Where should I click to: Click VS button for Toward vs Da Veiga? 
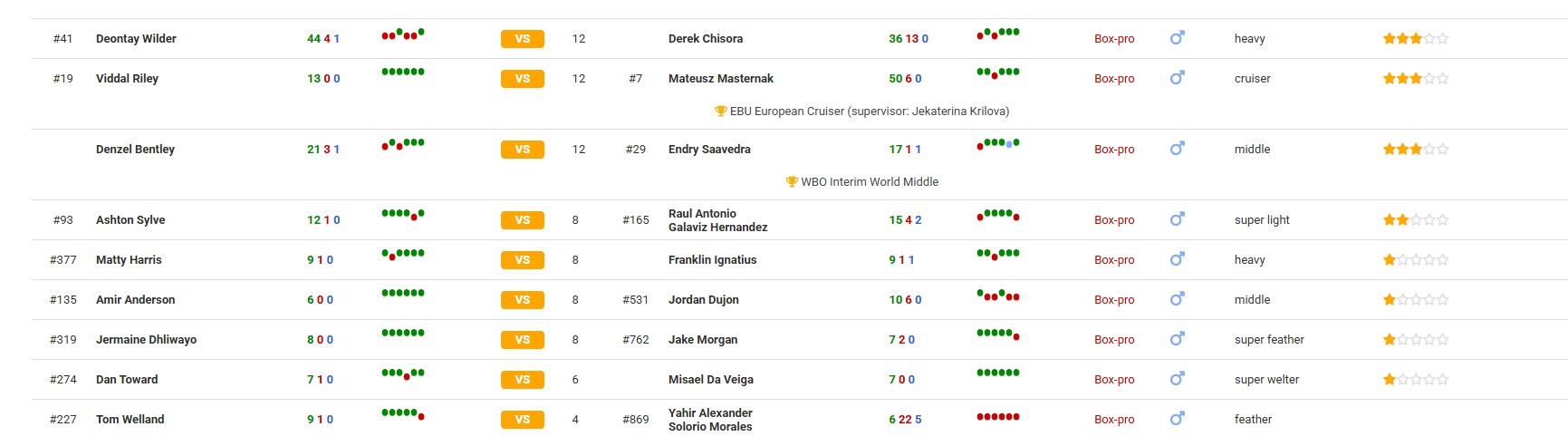pyautogui.click(x=522, y=380)
